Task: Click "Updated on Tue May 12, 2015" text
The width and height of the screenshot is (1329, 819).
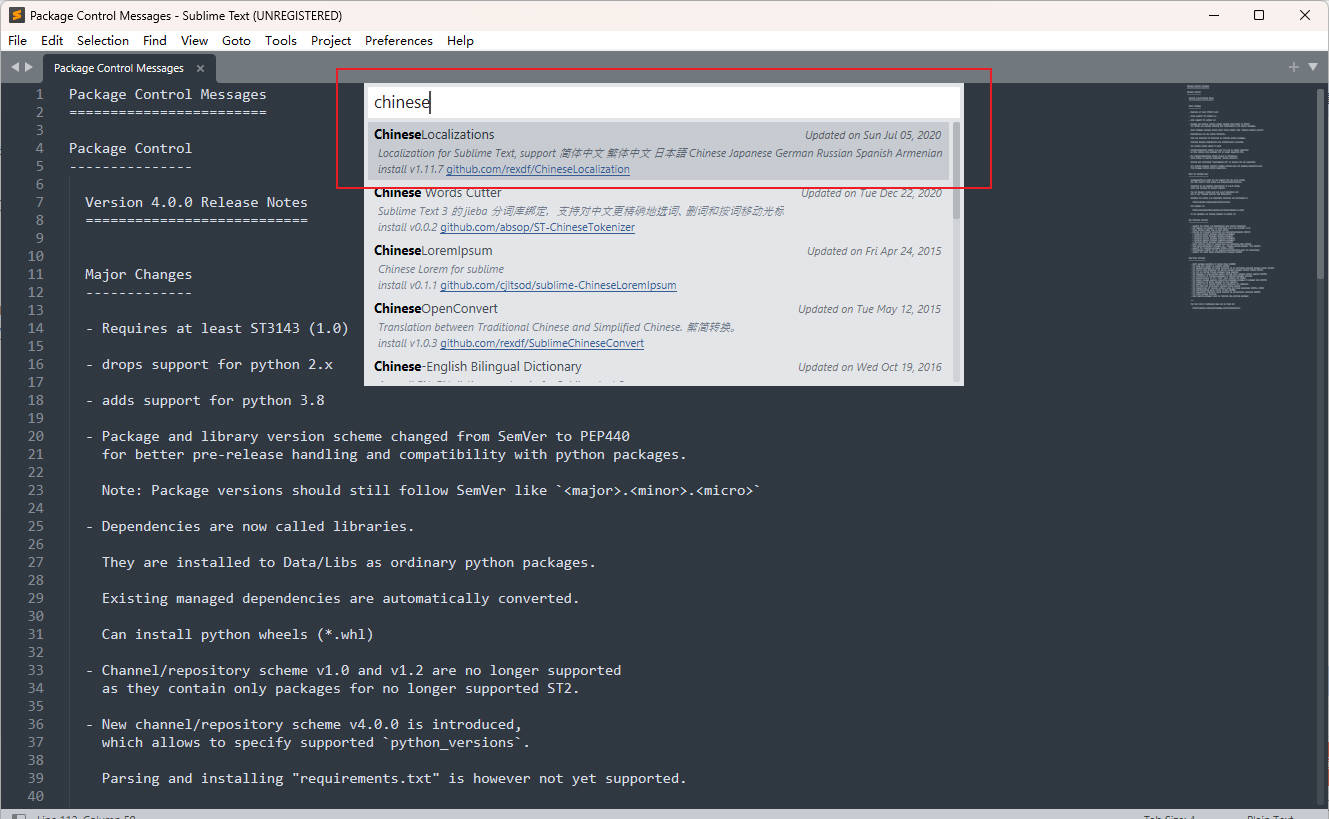Action: pos(869,309)
